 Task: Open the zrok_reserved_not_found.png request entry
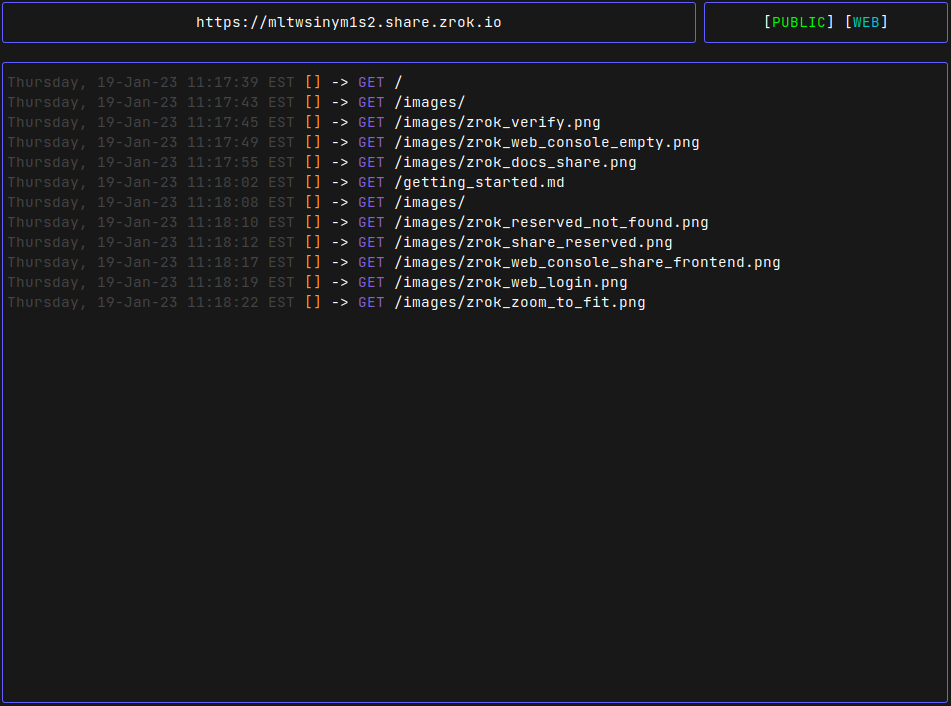click(x=552, y=222)
